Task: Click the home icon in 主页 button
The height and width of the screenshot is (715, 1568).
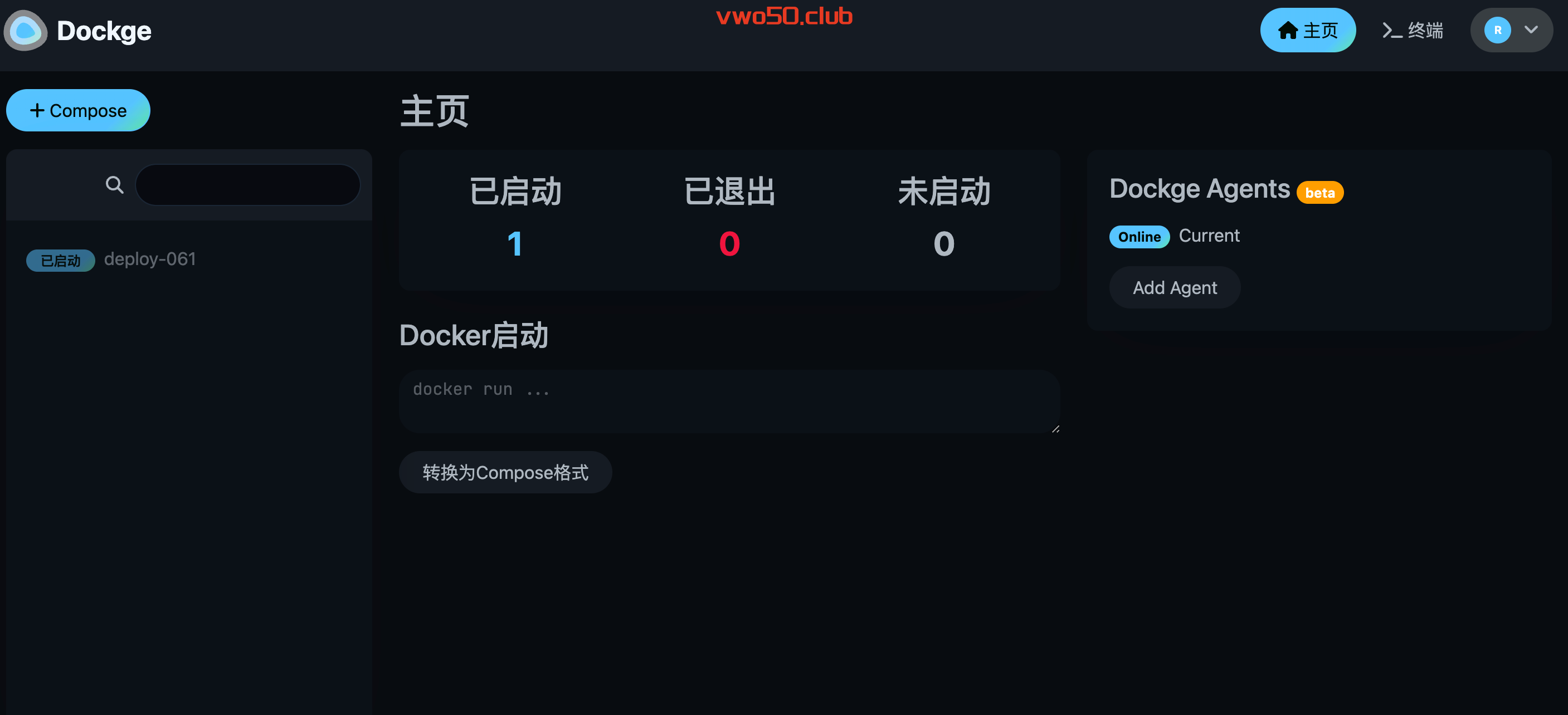Action: point(1287,30)
